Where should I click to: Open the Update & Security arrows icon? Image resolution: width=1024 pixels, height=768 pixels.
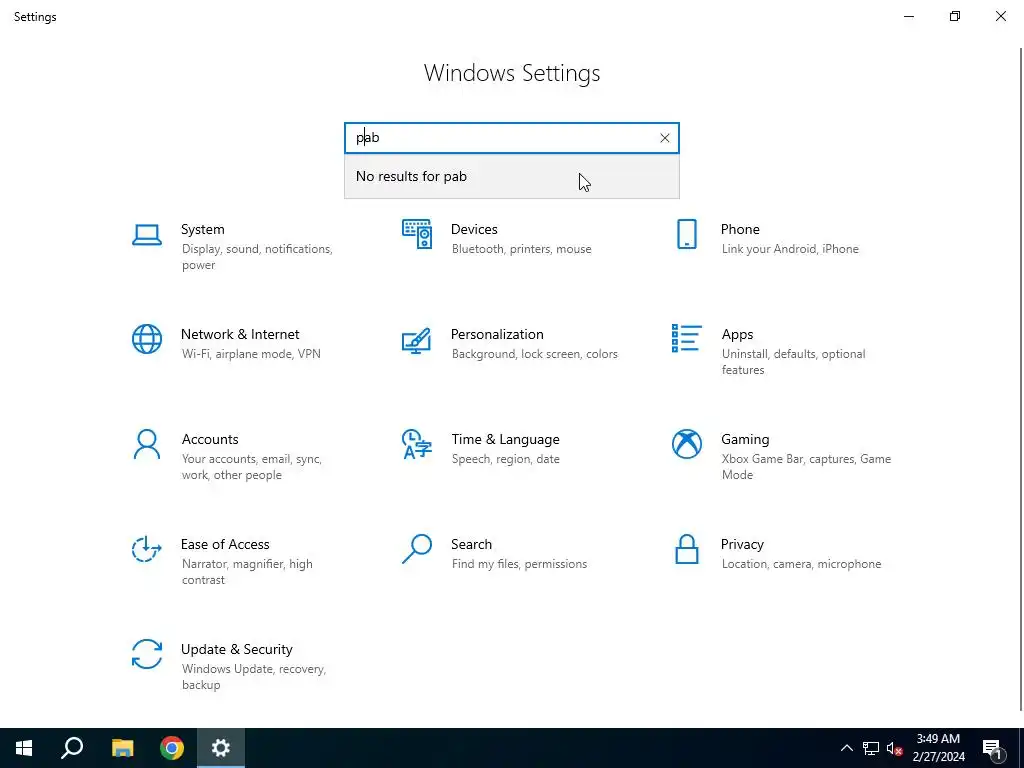click(x=147, y=654)
